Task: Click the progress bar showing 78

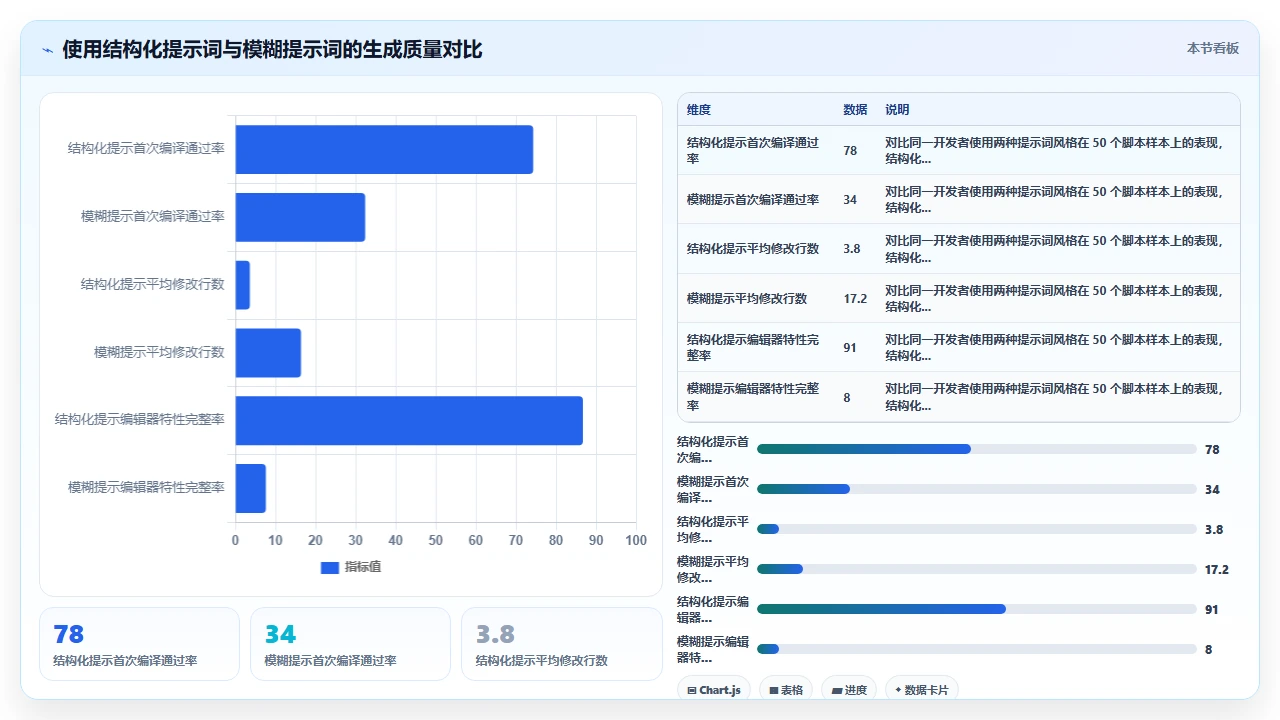Action: coord(976,449)
